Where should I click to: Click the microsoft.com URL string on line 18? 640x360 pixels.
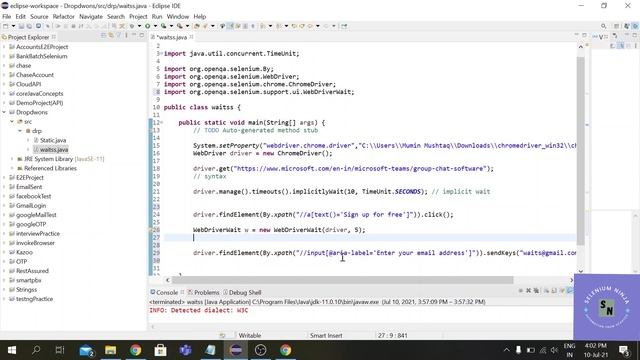coord(360,169)
